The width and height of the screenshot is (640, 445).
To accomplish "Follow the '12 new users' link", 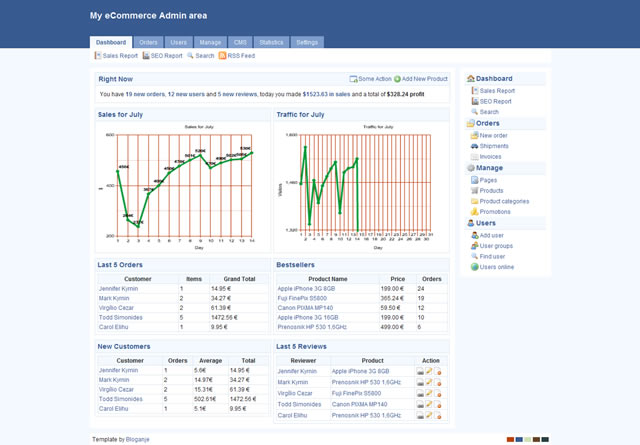I will pyautogui.click(x=186, y=94).
